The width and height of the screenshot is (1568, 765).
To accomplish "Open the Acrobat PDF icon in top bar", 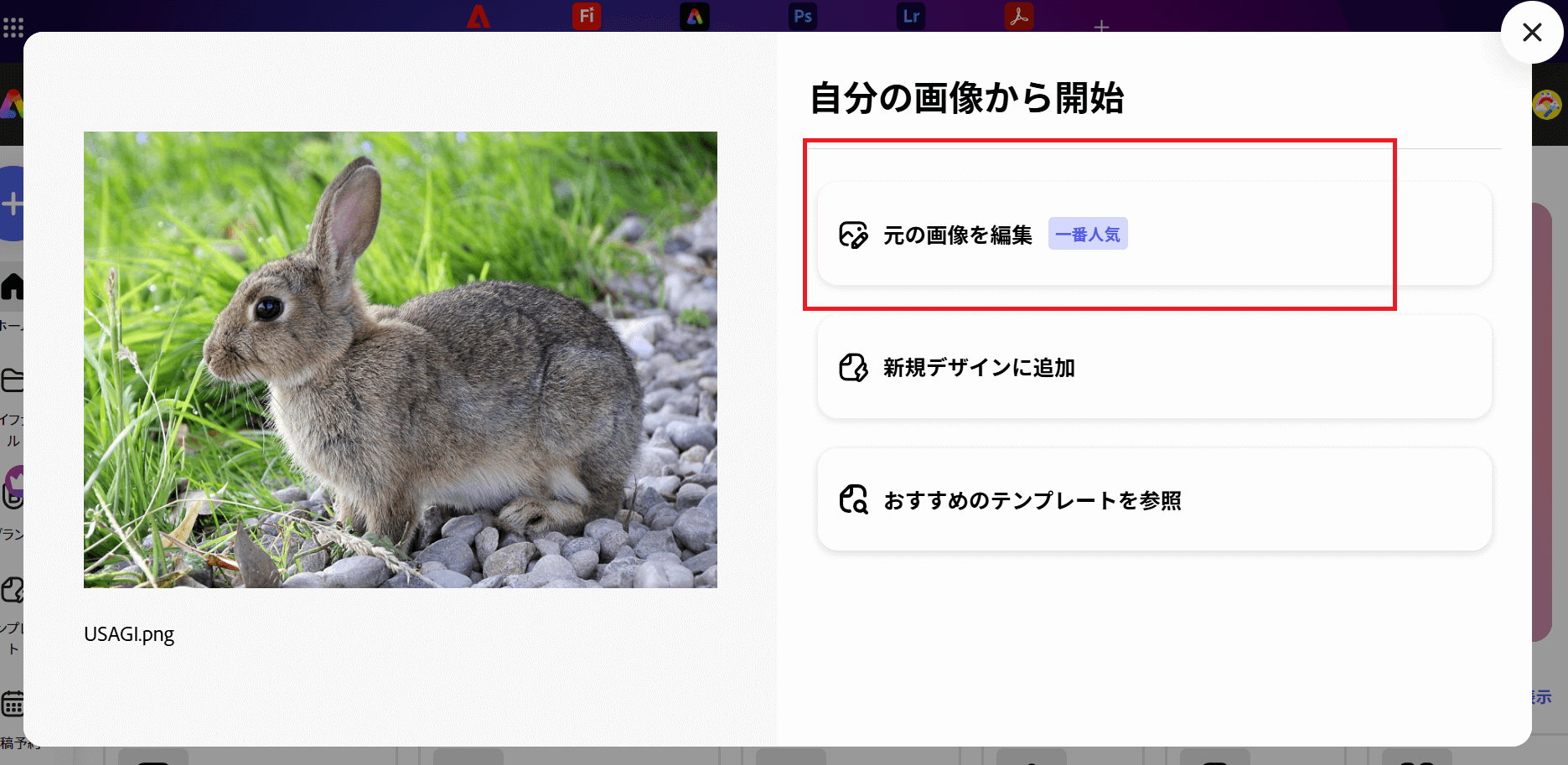I will [x=1019, y=16].
